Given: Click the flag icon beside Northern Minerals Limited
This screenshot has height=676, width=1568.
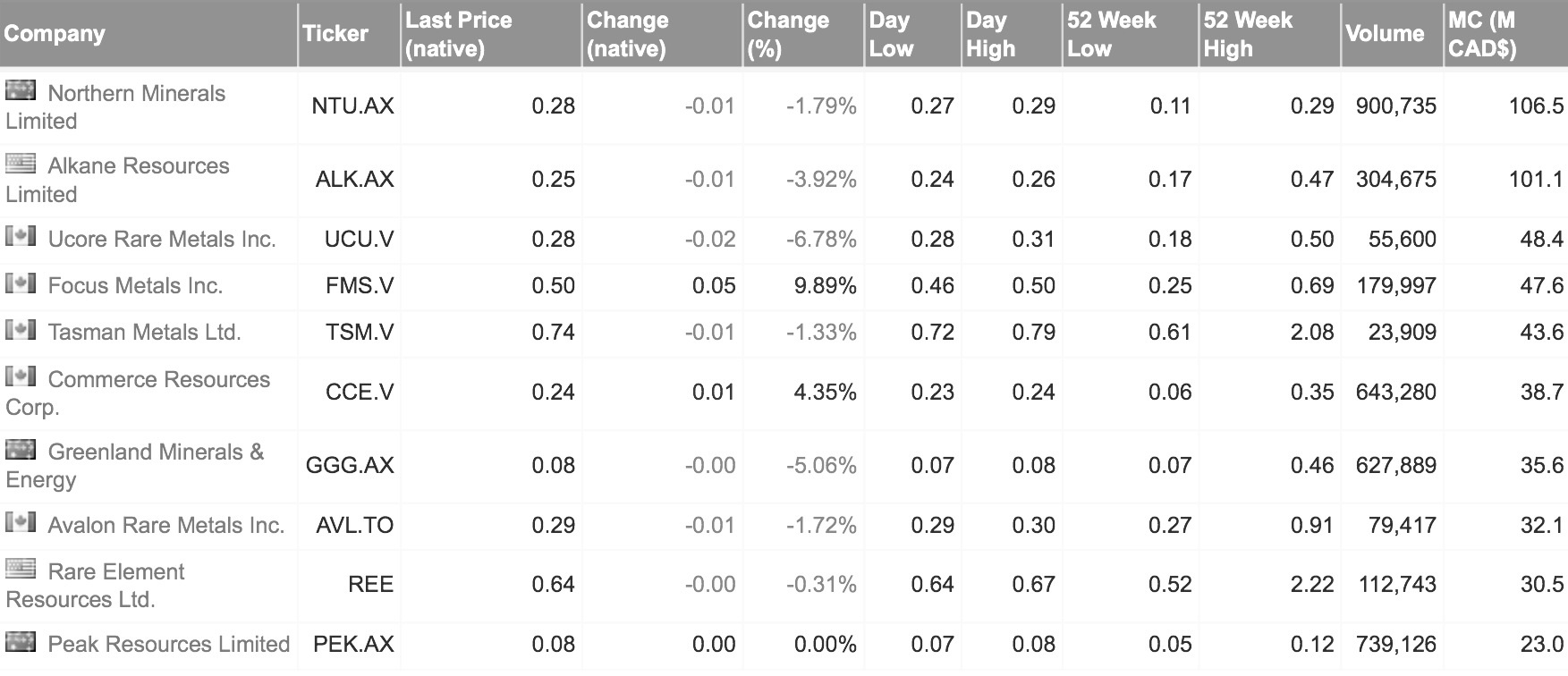Looking at the screenshot, I should point(21,90).
